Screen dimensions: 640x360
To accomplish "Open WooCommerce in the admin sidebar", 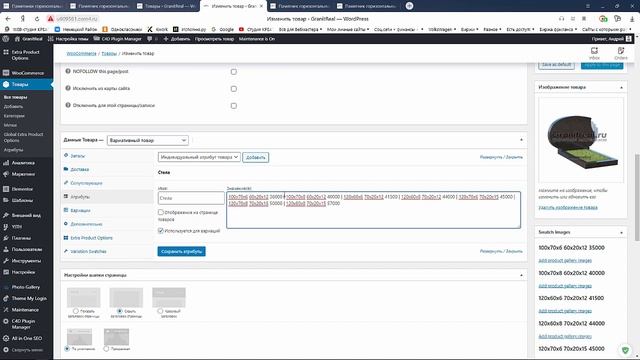I will [x=27, y=73].
